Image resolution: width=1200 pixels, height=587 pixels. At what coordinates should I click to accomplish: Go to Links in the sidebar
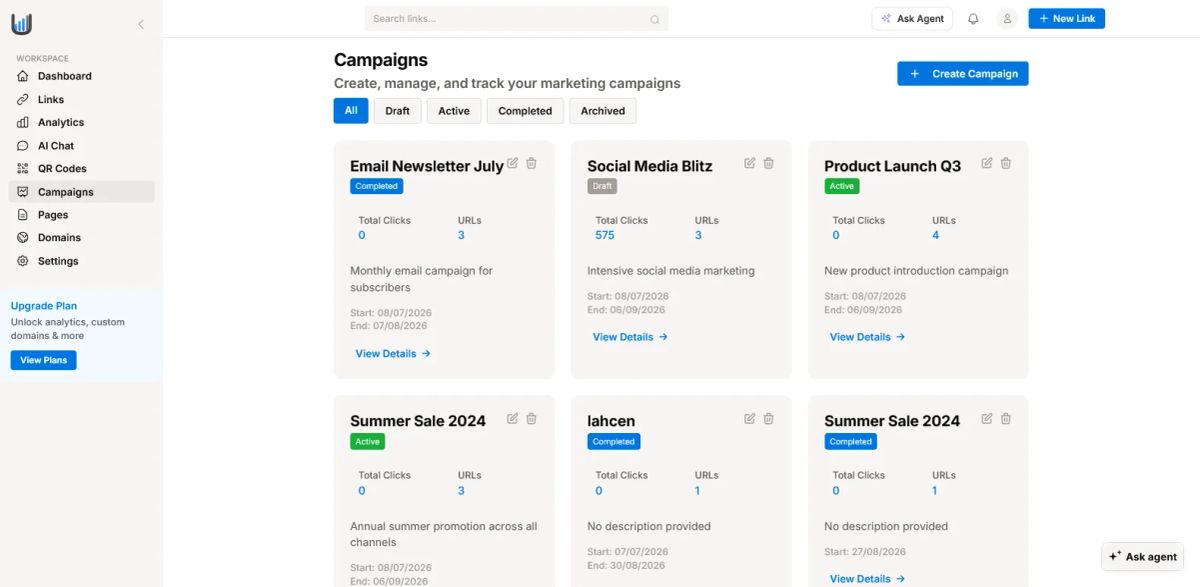[81, 99]
